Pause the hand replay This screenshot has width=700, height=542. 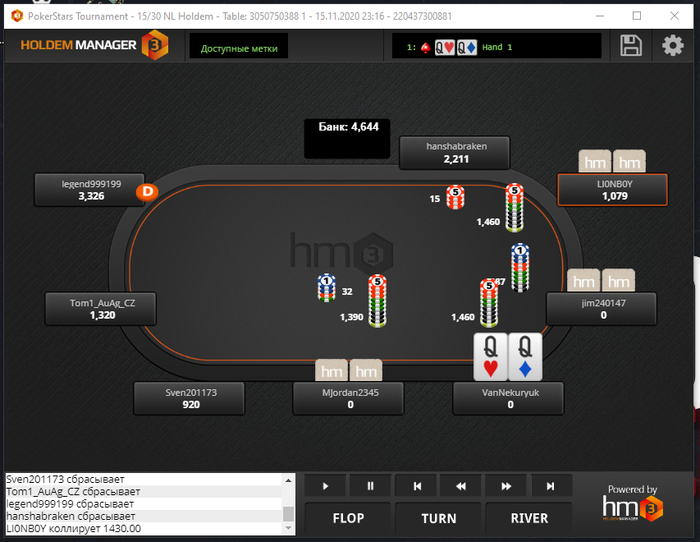(x=370, y=486)
